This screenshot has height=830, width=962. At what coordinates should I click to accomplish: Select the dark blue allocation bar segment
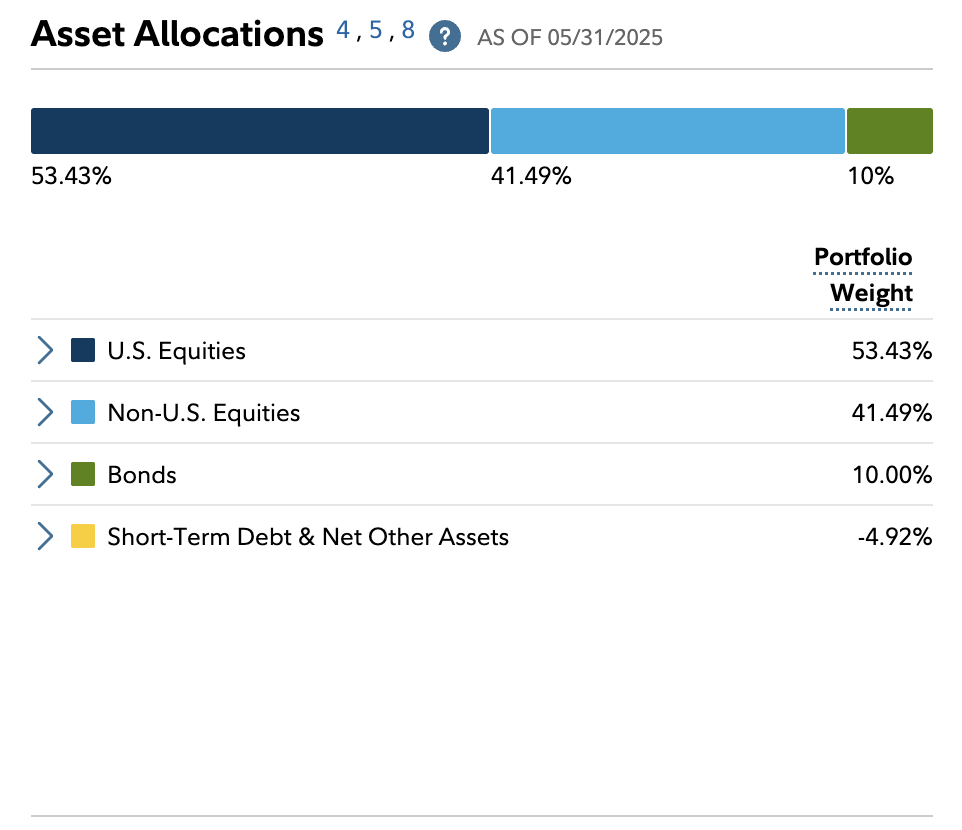[260, 131]
